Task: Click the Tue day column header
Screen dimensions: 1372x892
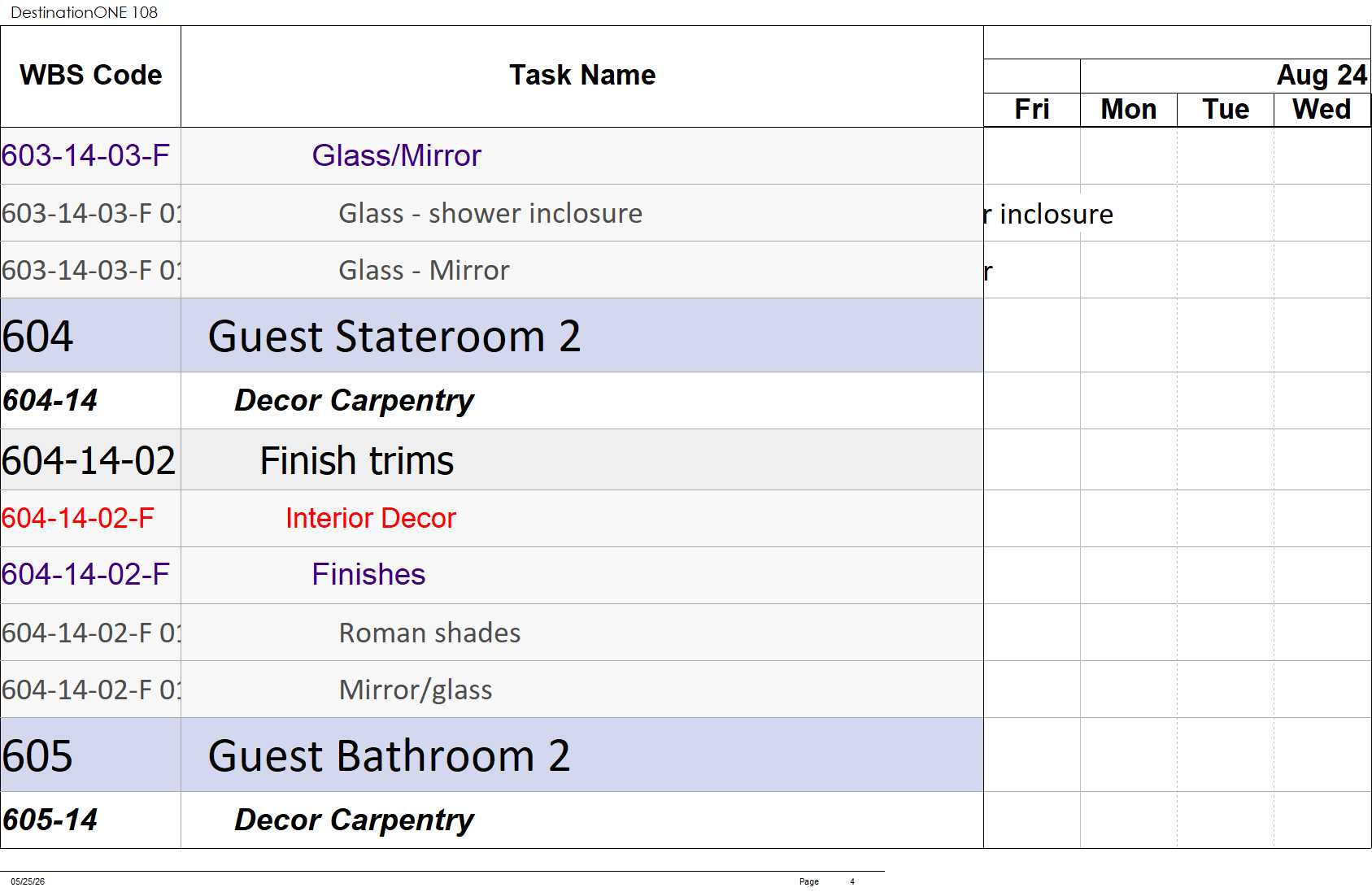Action: point(1226,110)
